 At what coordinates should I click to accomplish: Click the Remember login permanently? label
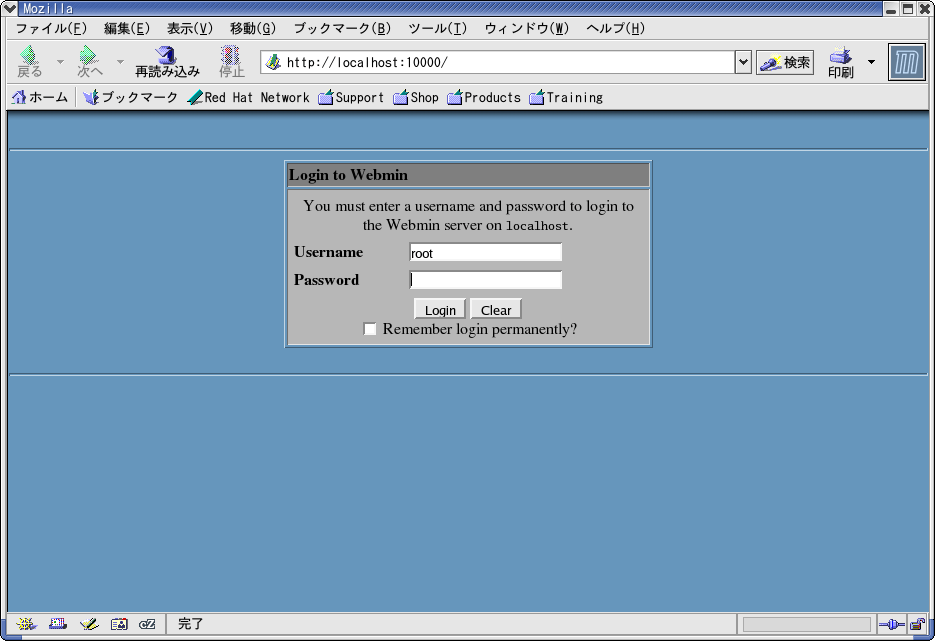480,329
